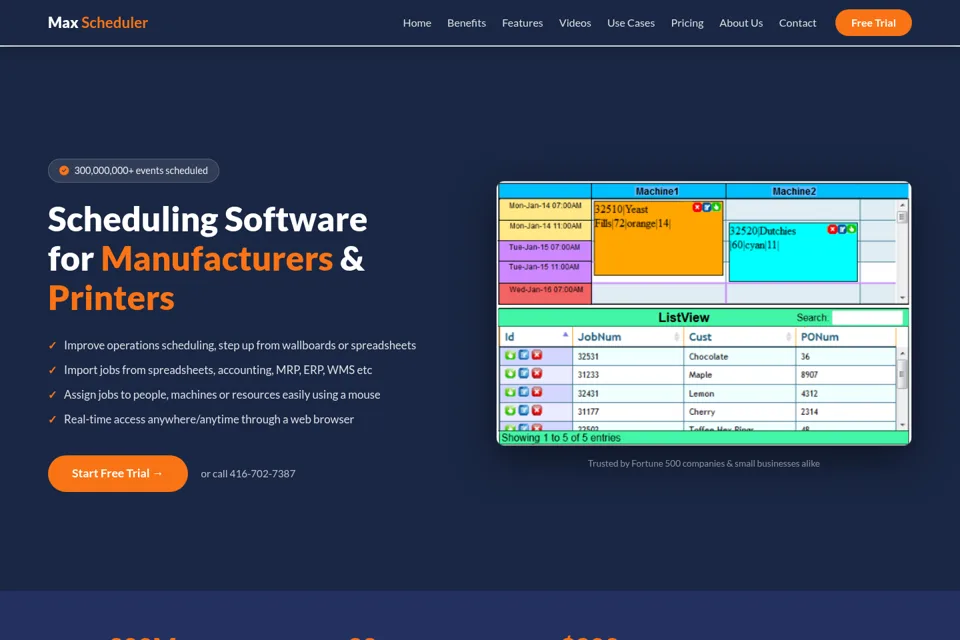960x640 pixels.
Task: Click the Mon-Jan-14 11:00AM time slot
Action: pyautogui.click(x=545, y=230)
